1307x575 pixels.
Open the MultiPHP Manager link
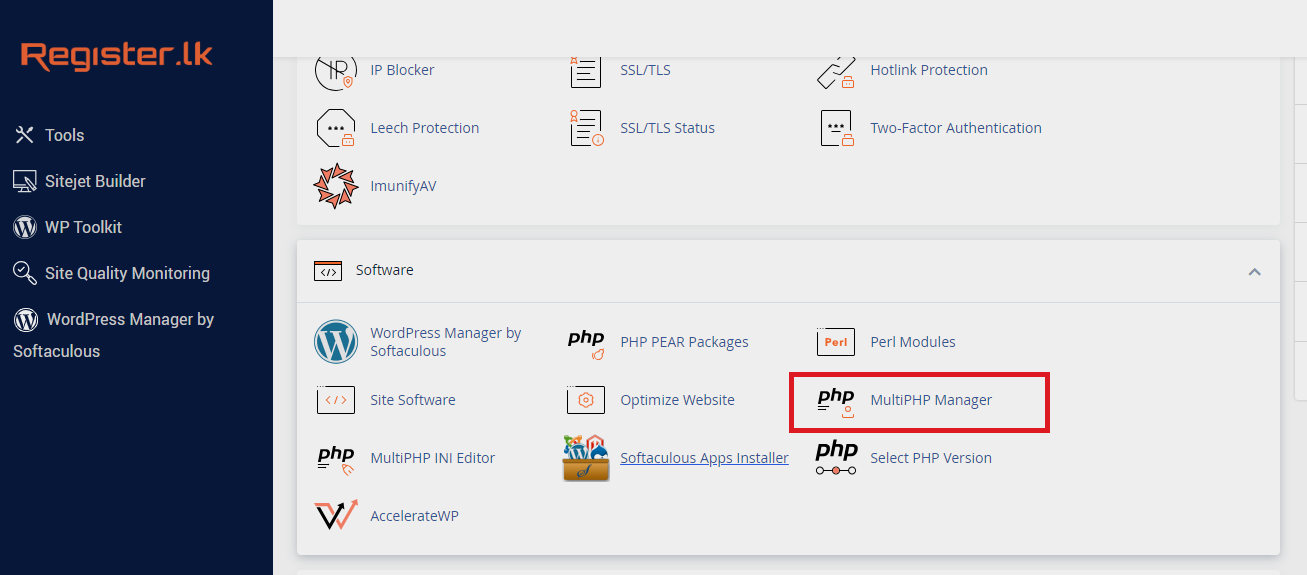coord(931,400)
